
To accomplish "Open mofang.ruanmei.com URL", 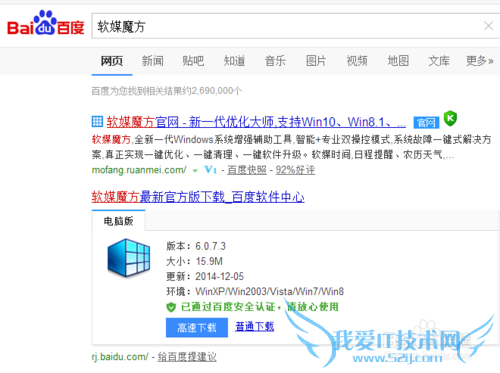I will (x=139, y=170).
